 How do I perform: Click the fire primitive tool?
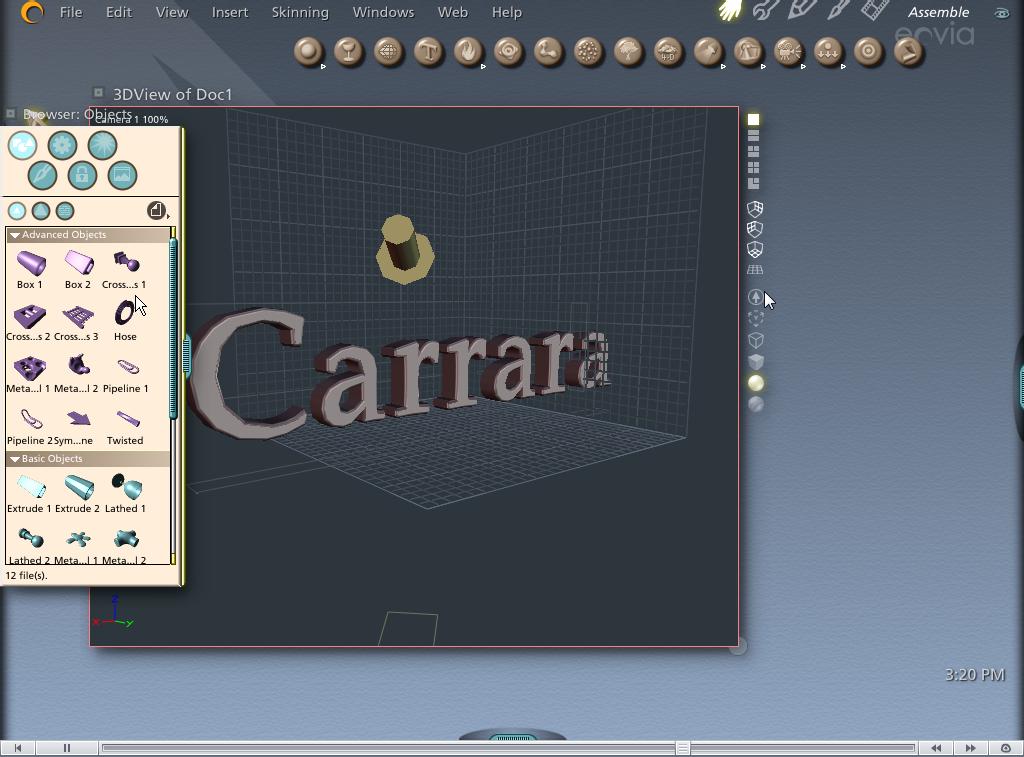468,51
